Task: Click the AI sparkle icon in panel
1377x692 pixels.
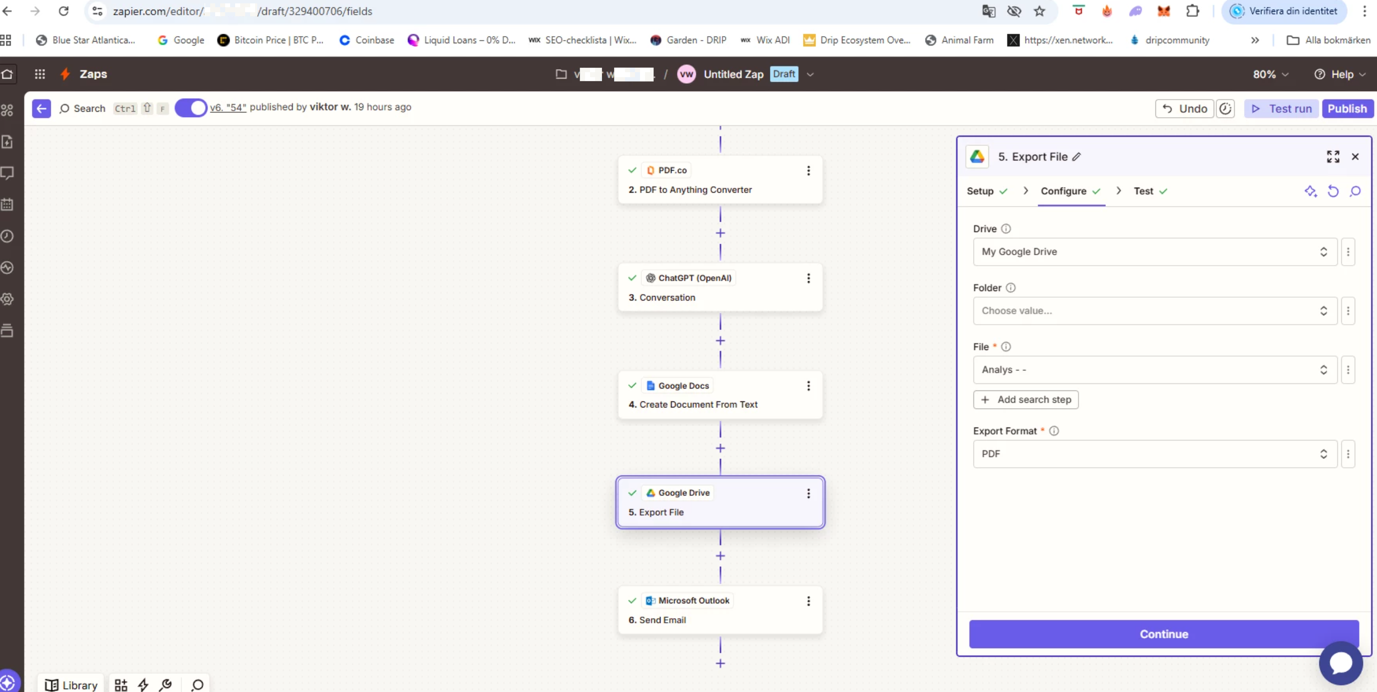Action: click(1310, 191)
